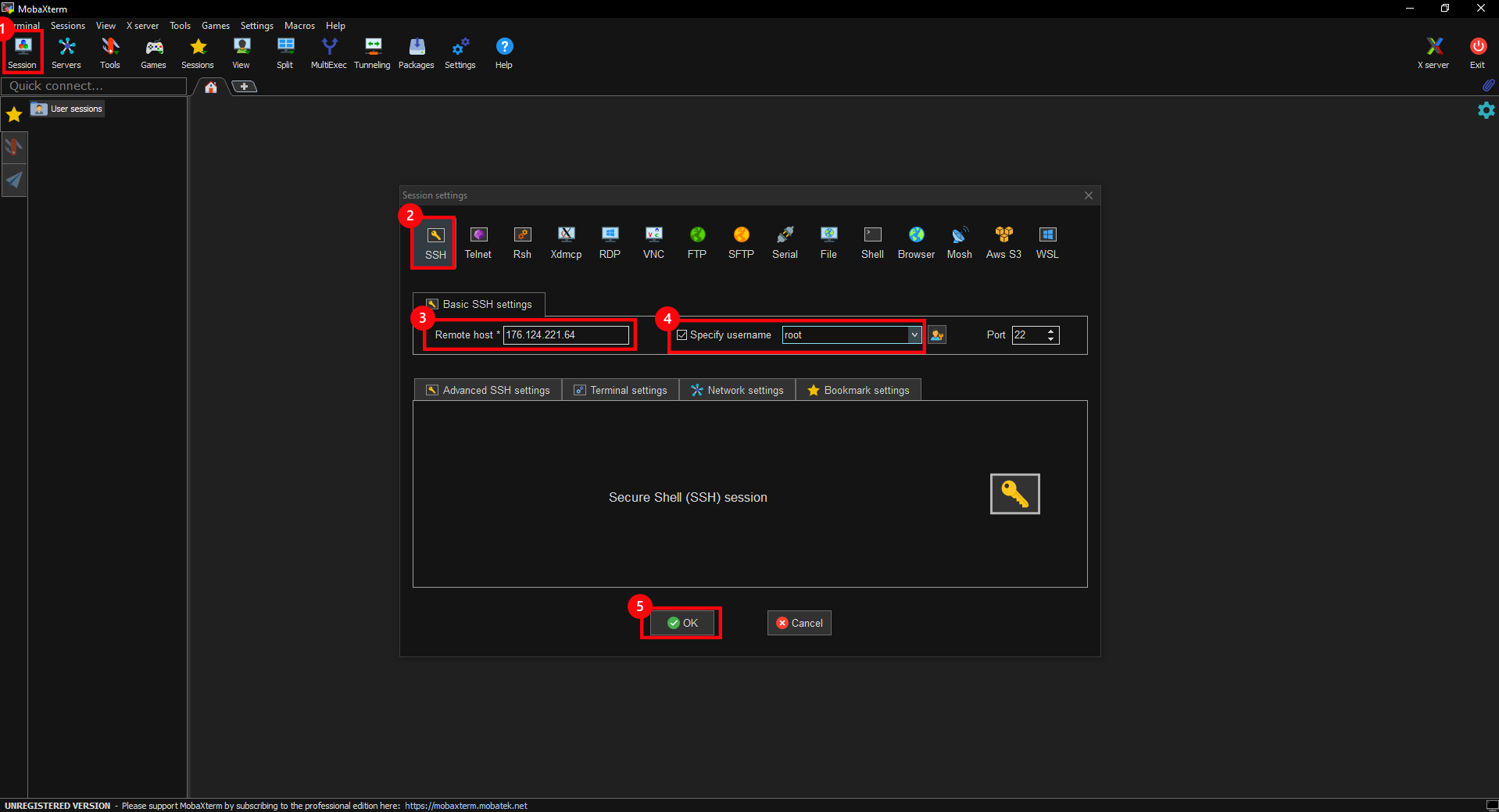Switch to Terminal settings tab

tap(621, 390)
